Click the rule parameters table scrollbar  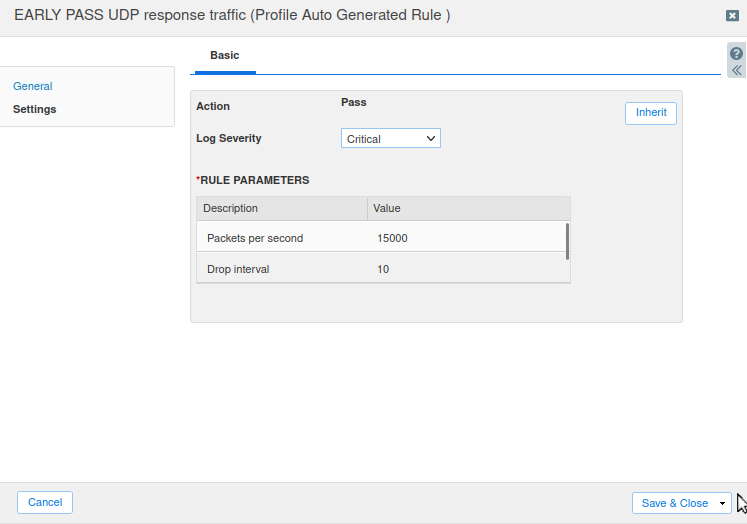pyautogui.click(x=567, y=241)
